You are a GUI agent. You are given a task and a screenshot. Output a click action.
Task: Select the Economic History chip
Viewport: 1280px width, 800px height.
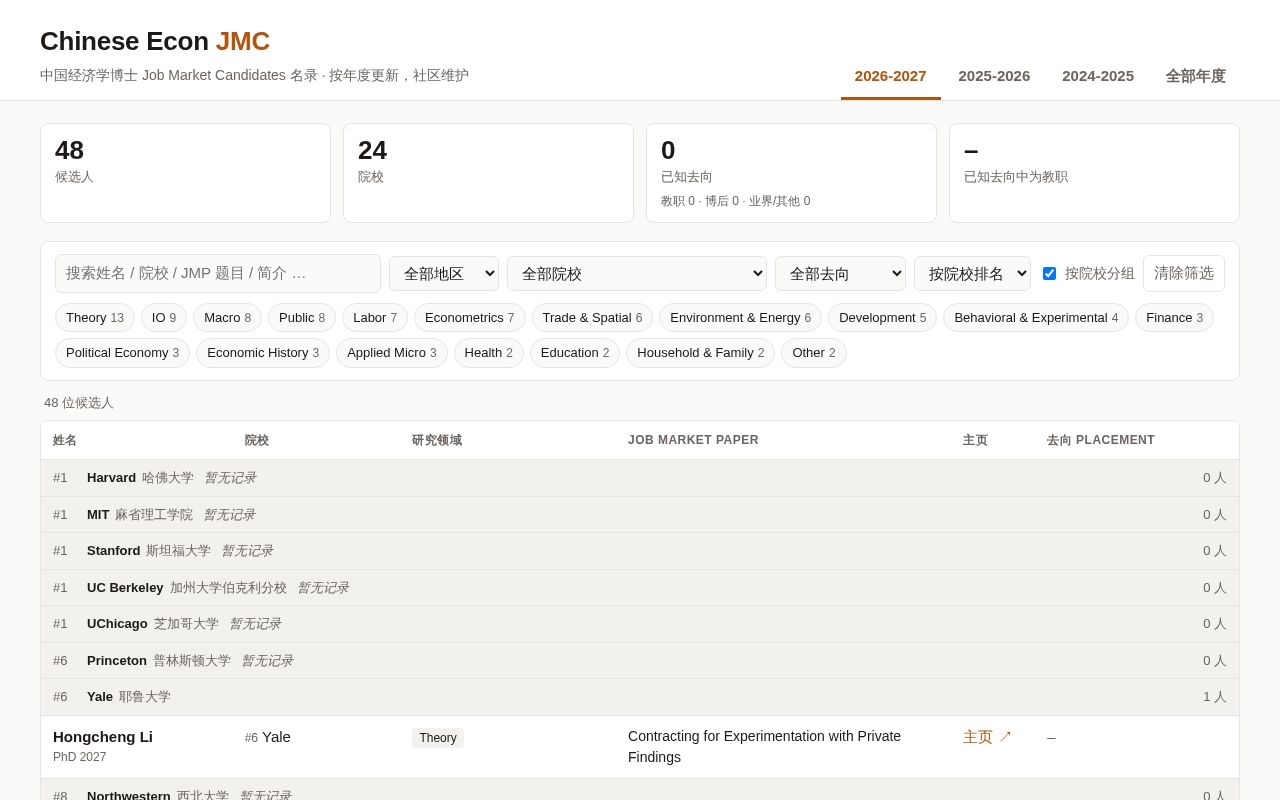pos(263,353)
